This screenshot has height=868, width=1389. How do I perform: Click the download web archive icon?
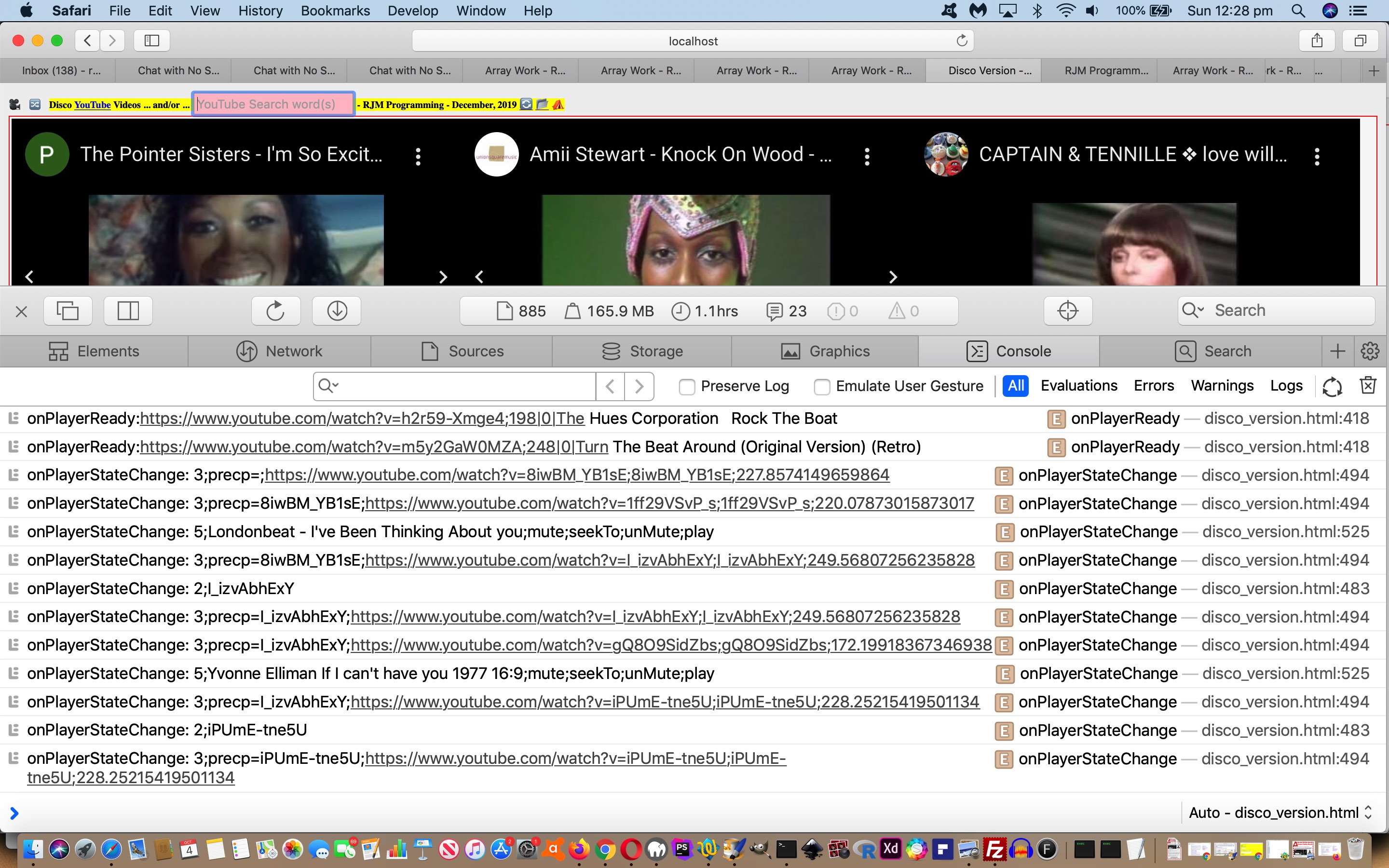coord(337,311)
